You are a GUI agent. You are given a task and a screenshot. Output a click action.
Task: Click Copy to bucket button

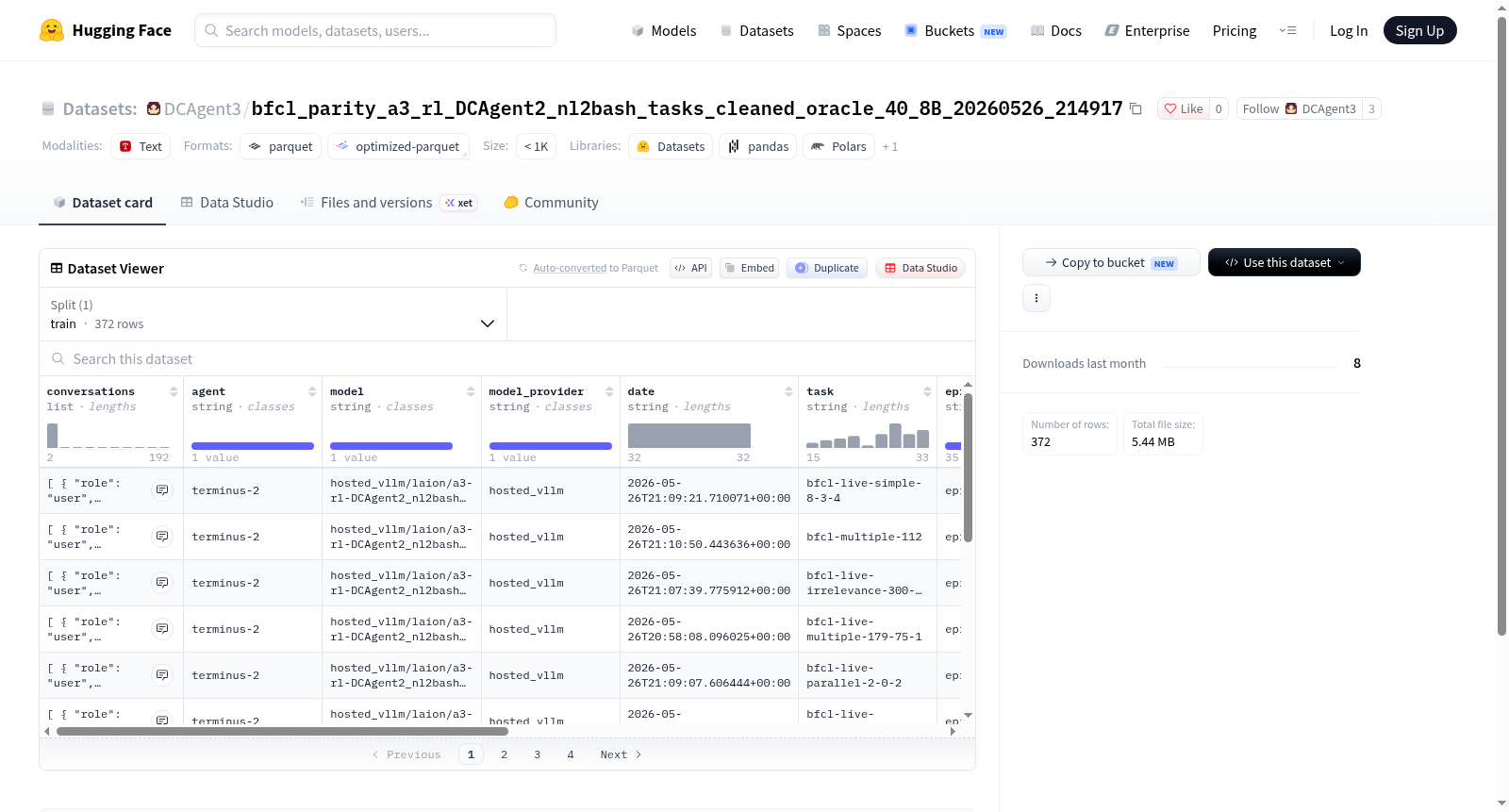tap(1111, 262)
